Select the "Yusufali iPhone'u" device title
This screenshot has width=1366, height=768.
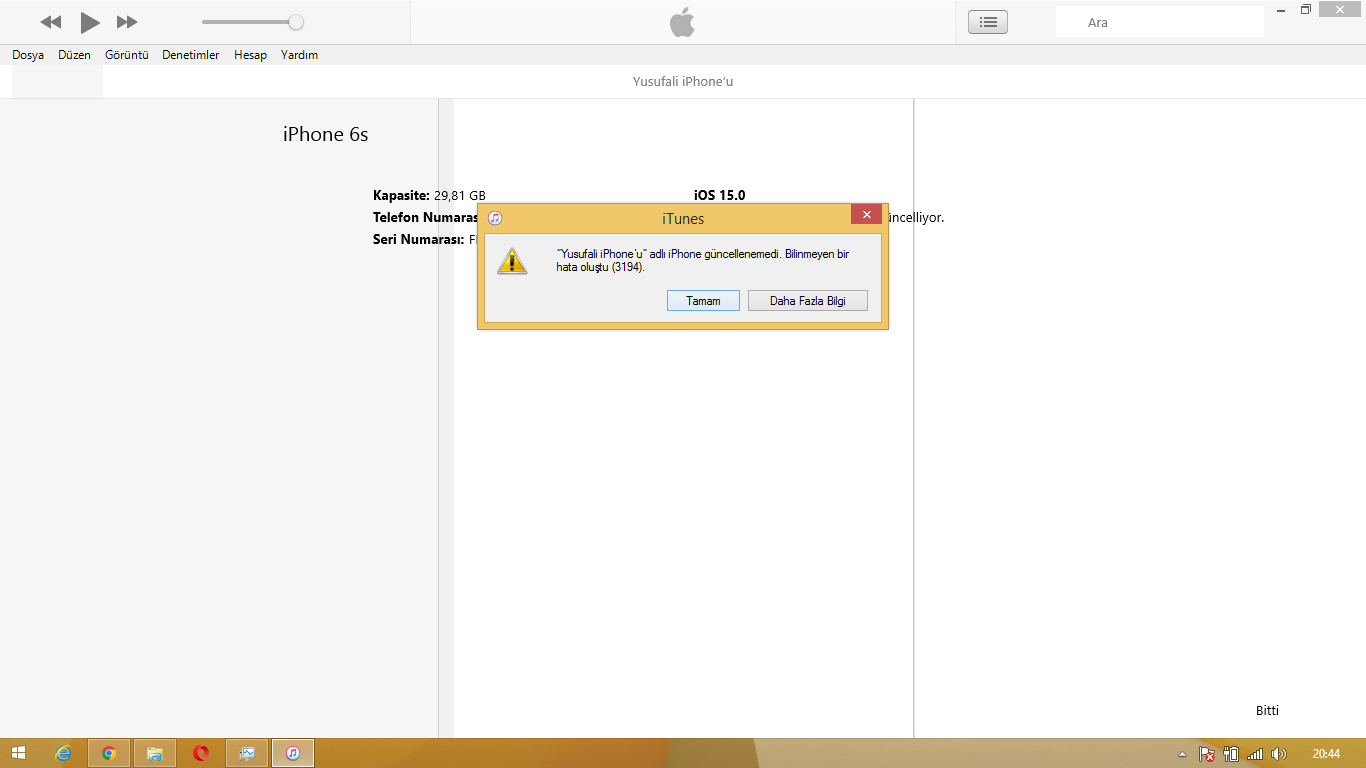click(x=683, y=81)
